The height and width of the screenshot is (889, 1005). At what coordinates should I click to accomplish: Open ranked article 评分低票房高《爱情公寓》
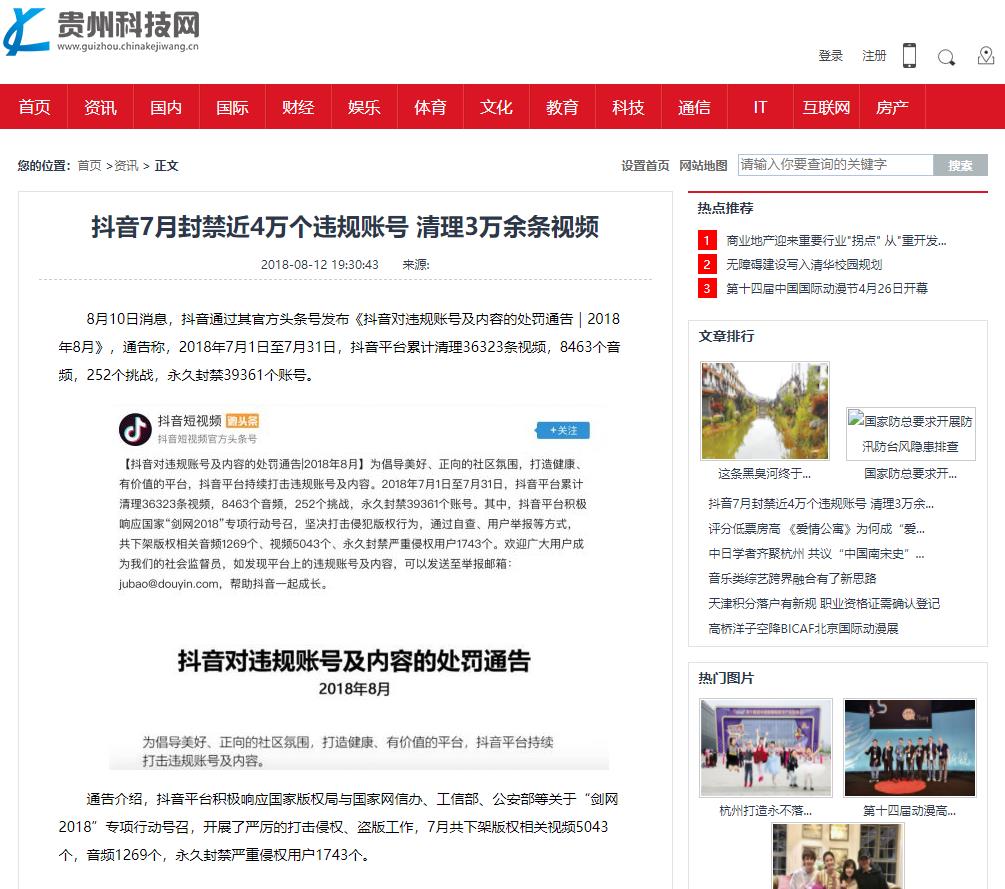pos(816,529)
